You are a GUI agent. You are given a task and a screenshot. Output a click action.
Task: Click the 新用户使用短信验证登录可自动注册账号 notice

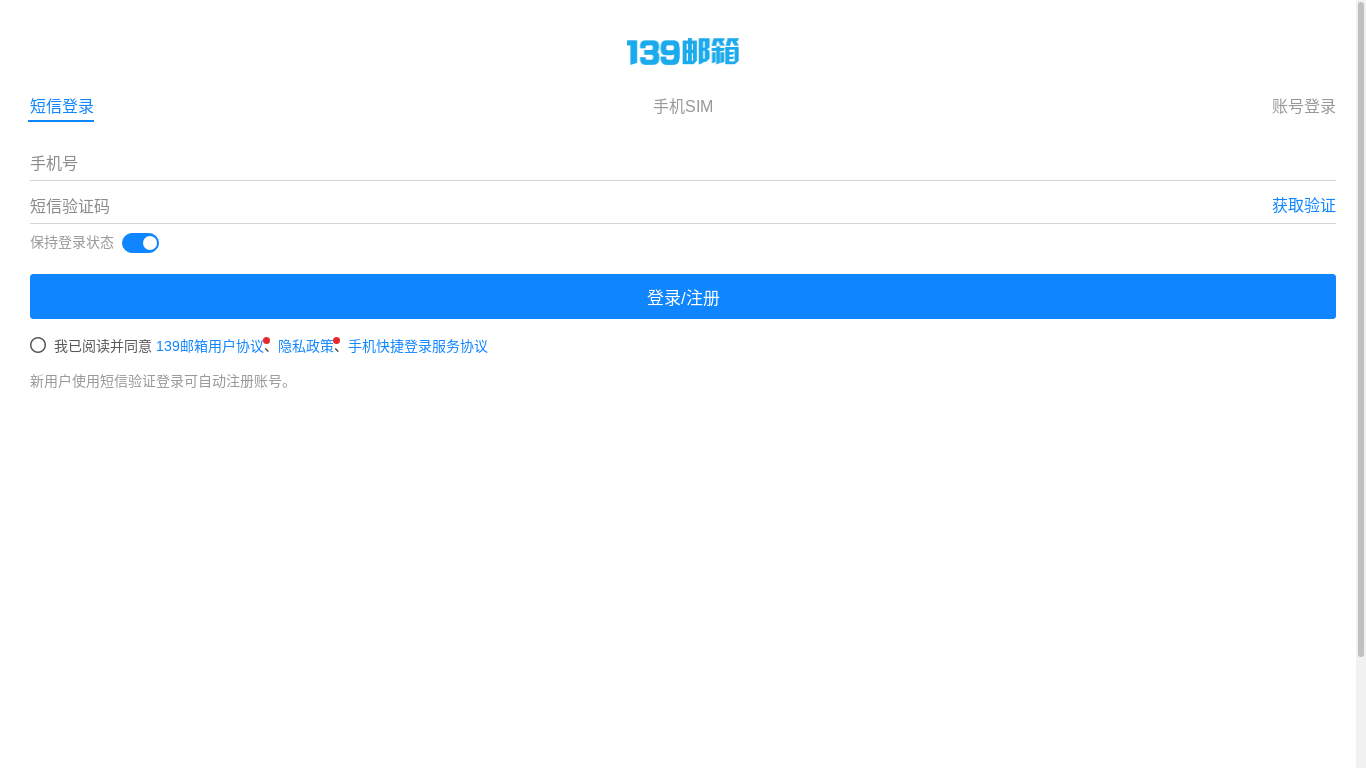click(163, 381)
